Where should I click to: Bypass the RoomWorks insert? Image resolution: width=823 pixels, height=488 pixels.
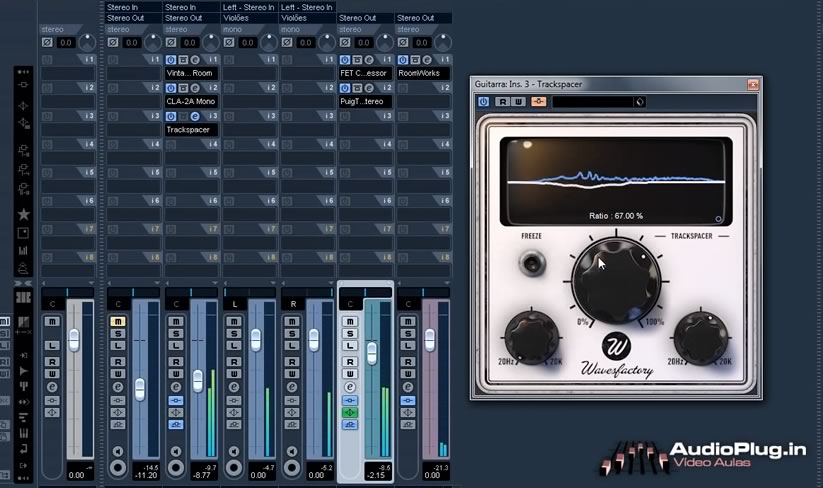[403, 60]
